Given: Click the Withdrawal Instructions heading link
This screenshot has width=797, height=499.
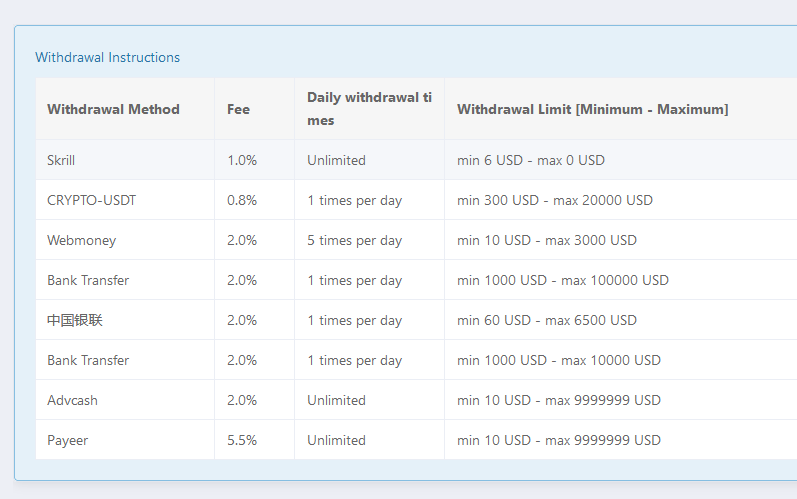Looking at the screenshot, I should [x=107, y=57].
